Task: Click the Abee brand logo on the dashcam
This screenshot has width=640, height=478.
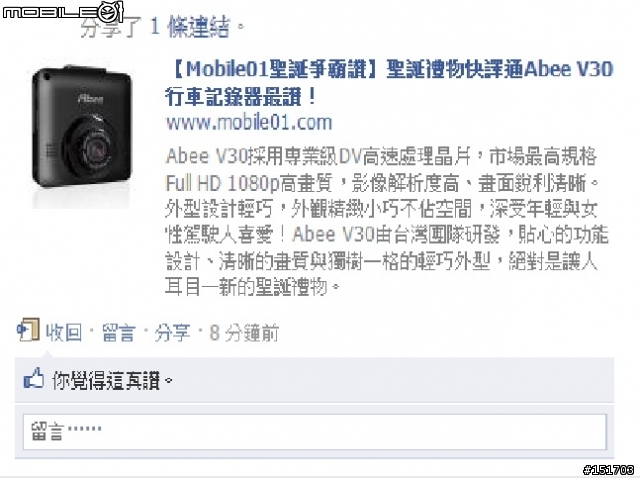Action: coord(90,98)
